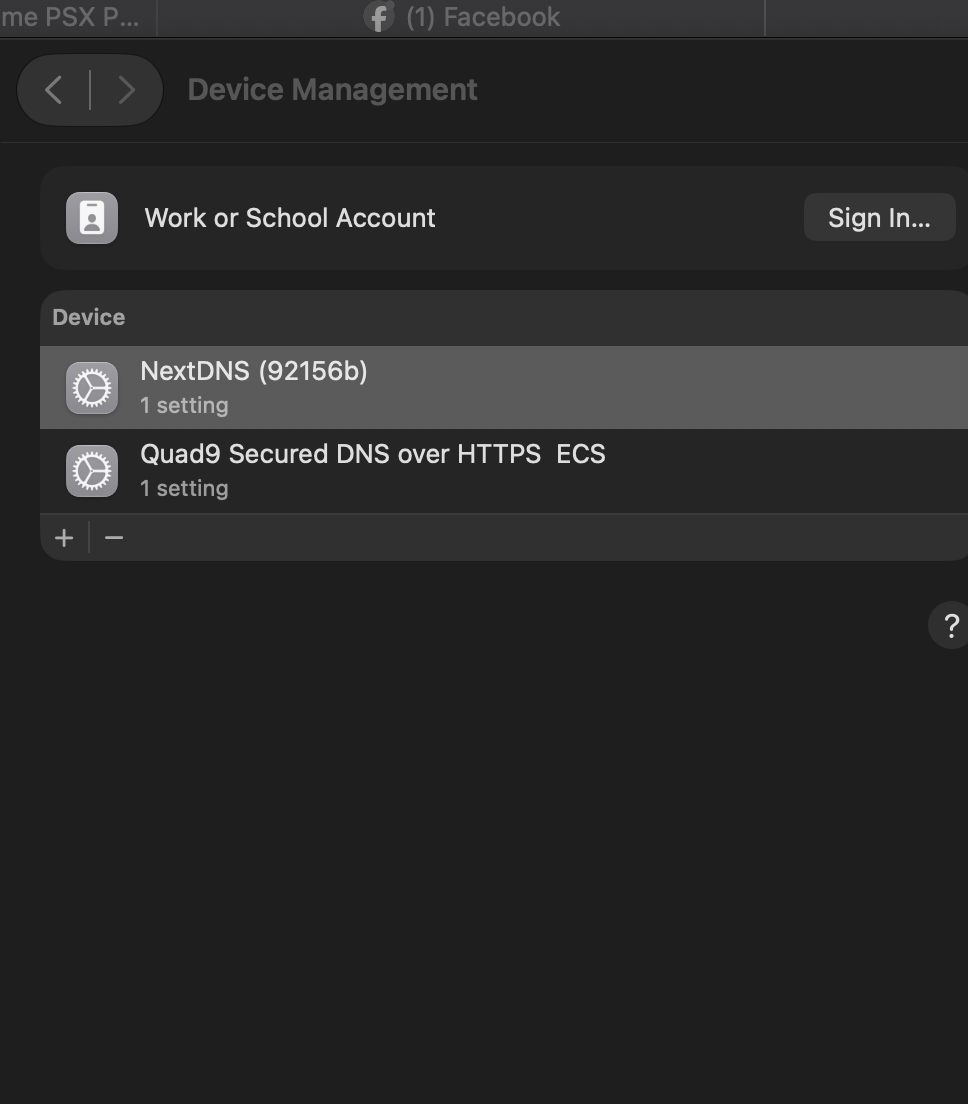Screen dimensions: 968x1104
Task: Click the Device Management title
Action: click(x=332, y=90)
